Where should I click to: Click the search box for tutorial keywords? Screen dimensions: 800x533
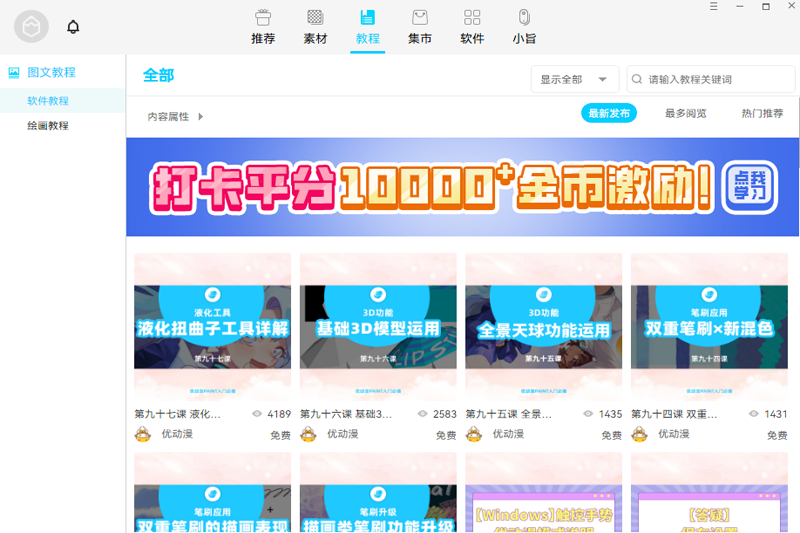pyautogui.click(x=711, y=80)
